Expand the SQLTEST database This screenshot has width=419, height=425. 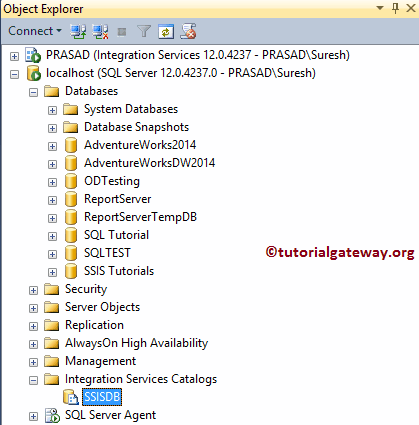(x=52, y=254)
